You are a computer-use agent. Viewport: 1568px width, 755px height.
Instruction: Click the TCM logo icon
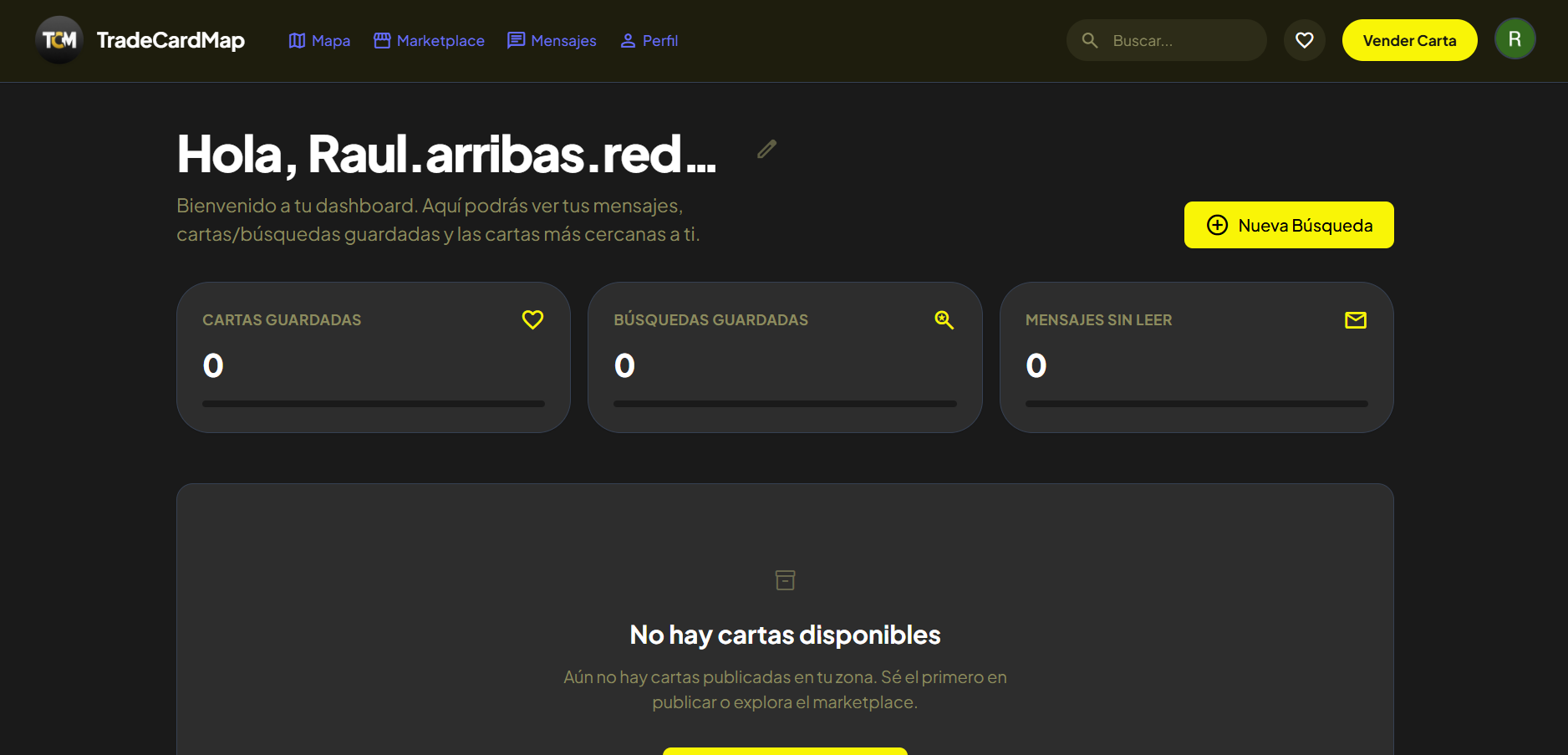[59, 40]
